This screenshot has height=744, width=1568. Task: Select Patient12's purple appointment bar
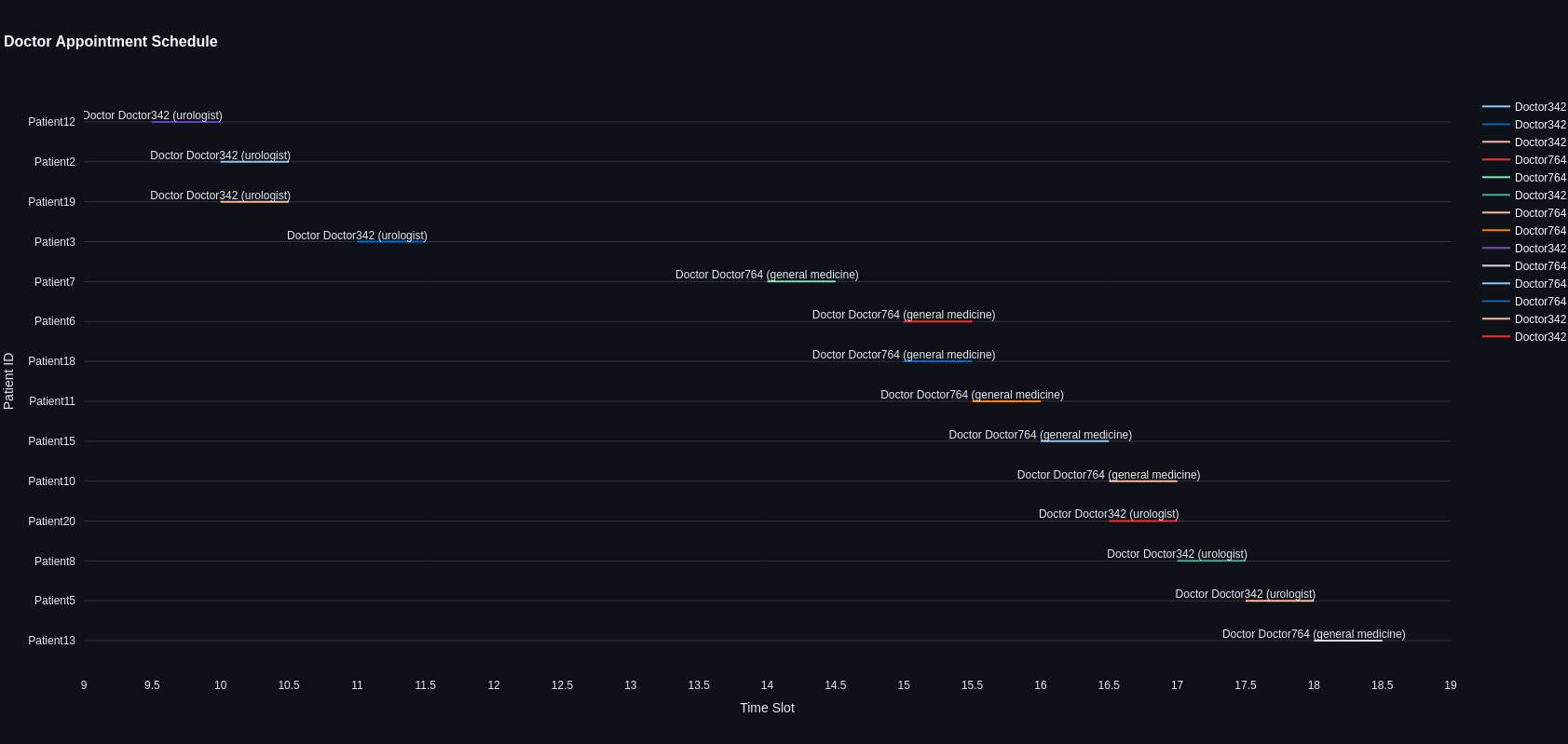pyautogui.click(x=186, y=122)
